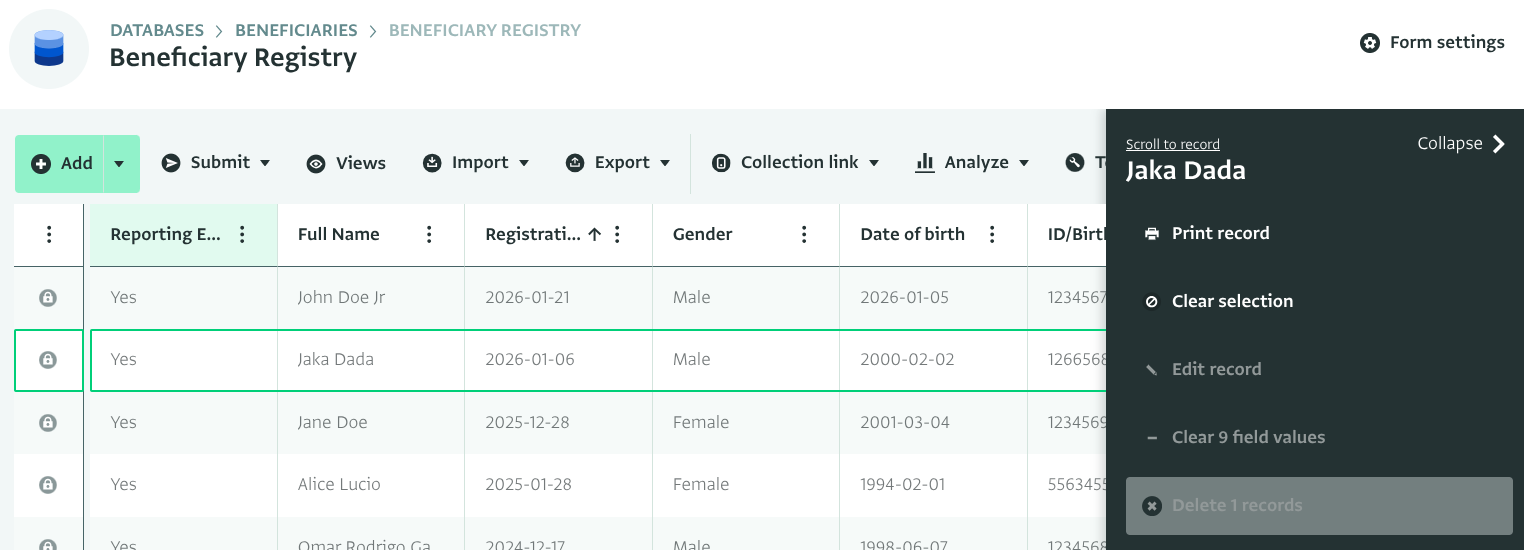
Task: Open the table-wide three-dot options menu
Action: pyautogui.click(x=49, y=235)
